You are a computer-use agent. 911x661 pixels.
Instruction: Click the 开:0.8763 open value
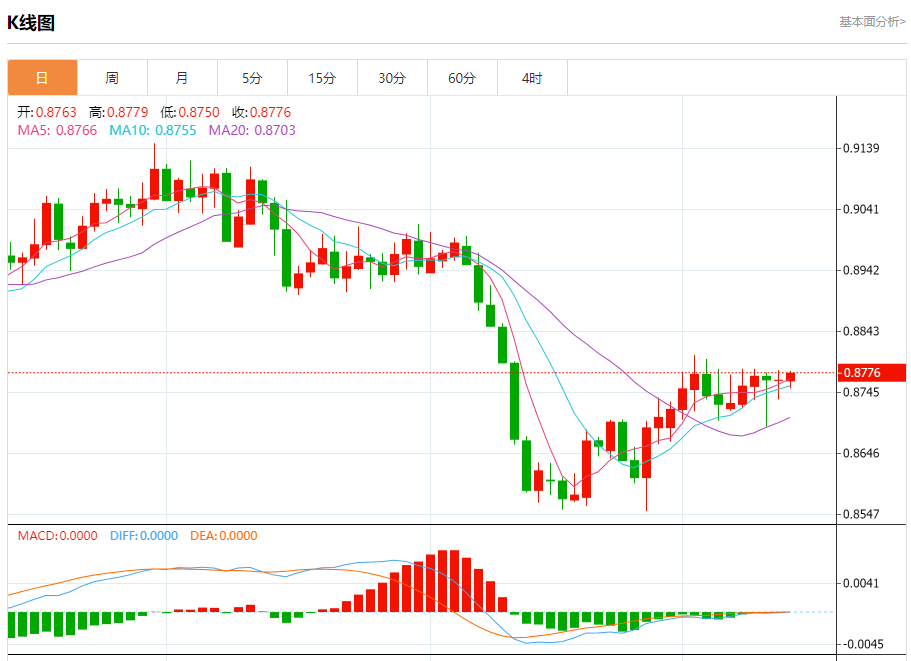pyautogui.click(x=47, y=112)
